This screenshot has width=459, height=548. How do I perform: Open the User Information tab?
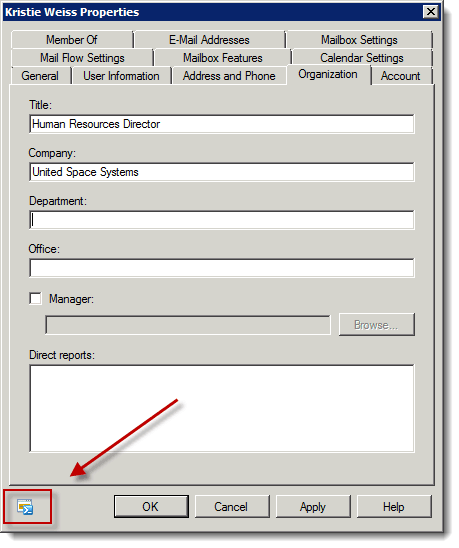(121, 76)
